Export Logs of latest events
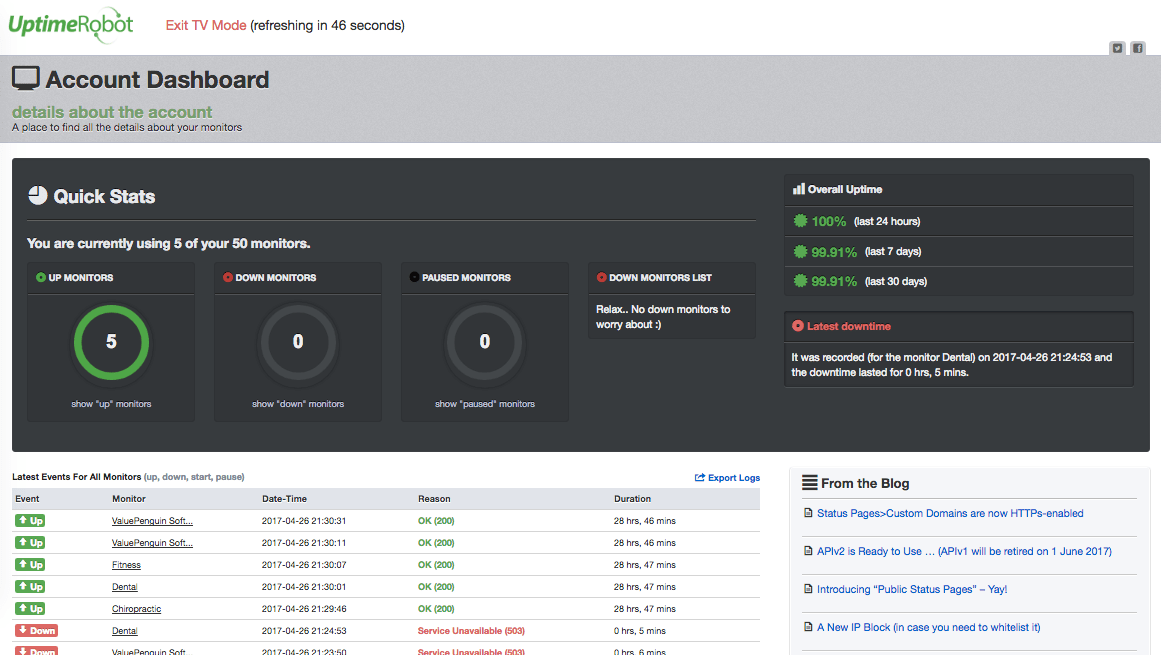 click(727, 477)
